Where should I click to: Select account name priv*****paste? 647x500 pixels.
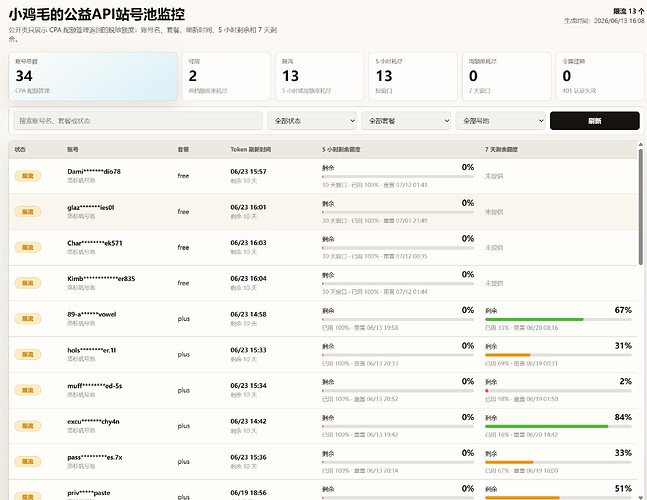pyautogui.click(x=89, y=493)
